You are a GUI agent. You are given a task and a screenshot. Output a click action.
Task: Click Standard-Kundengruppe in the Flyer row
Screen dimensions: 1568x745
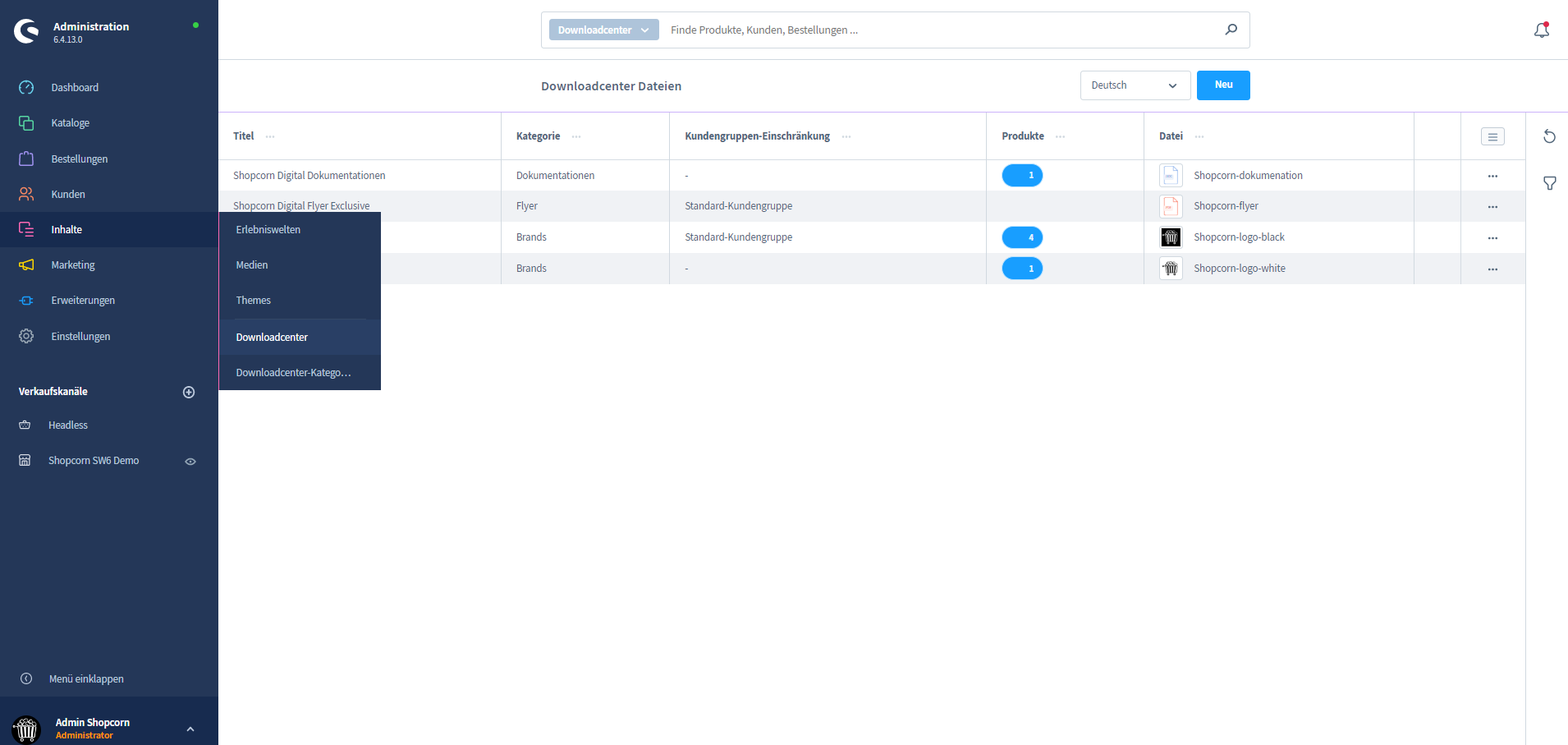click(738, 205)
